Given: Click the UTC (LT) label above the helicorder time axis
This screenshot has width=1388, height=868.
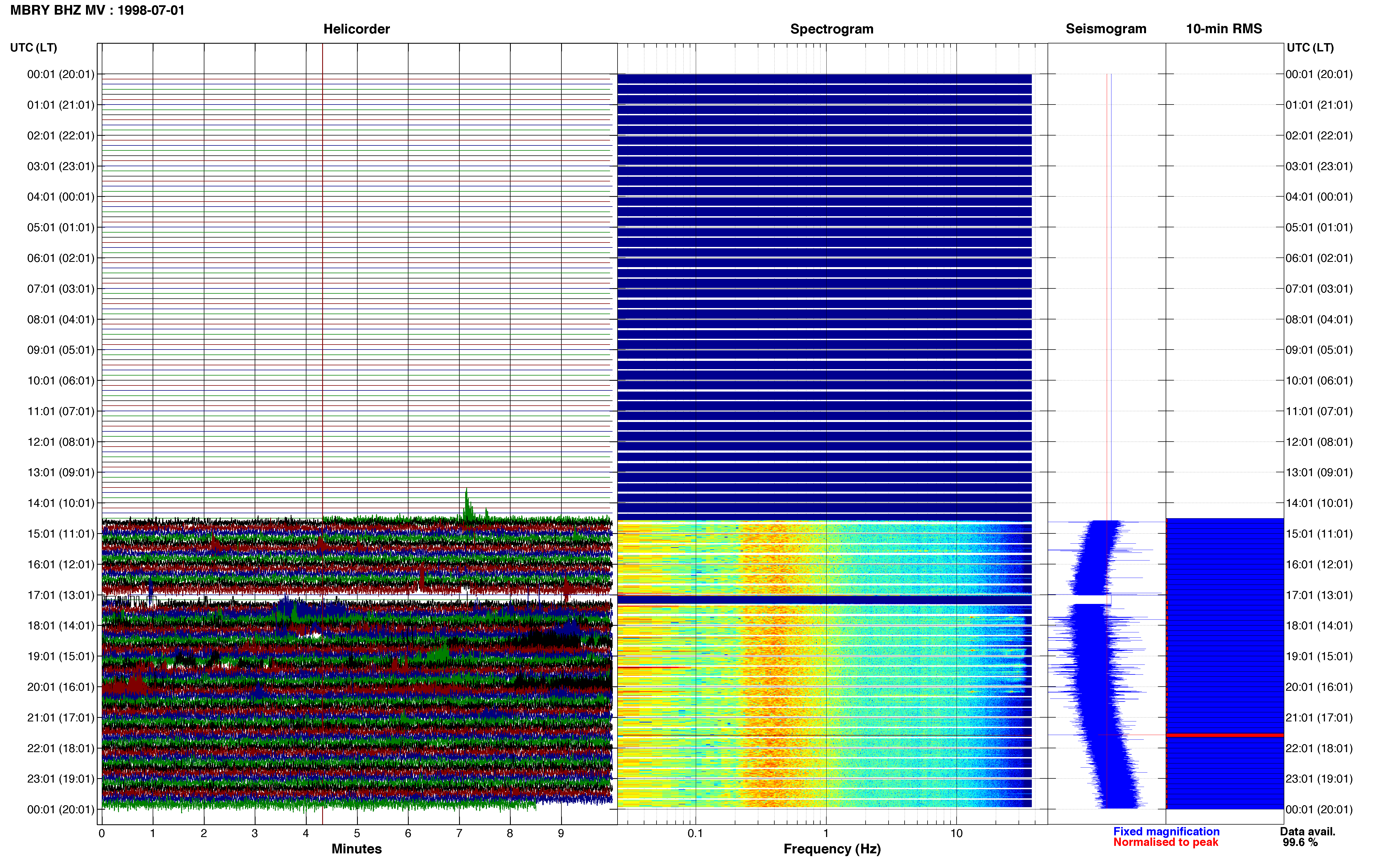Looking at the screenshot, I should 33,48.
